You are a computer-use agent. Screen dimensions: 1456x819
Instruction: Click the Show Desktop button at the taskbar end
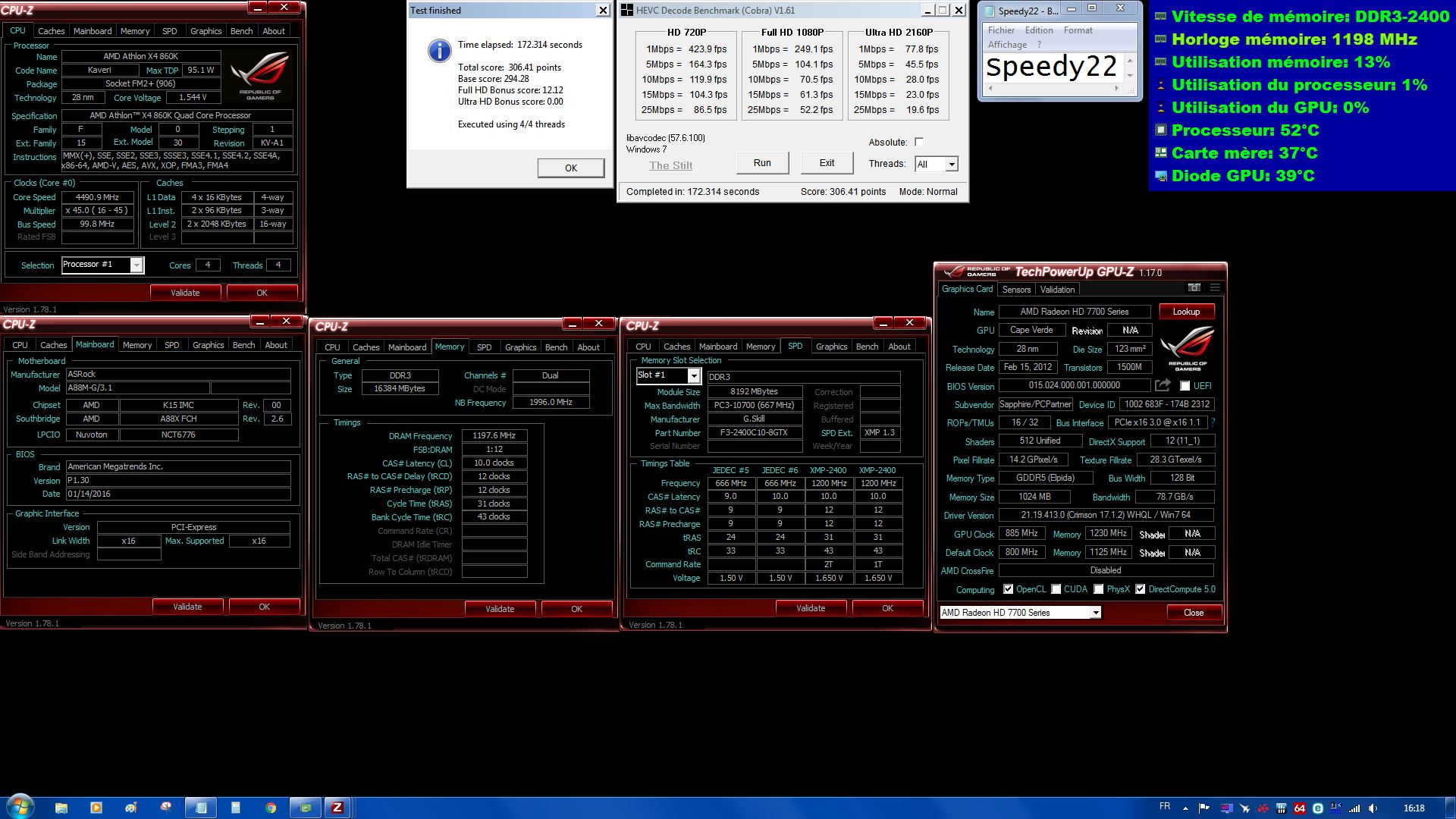[1450, 808]
